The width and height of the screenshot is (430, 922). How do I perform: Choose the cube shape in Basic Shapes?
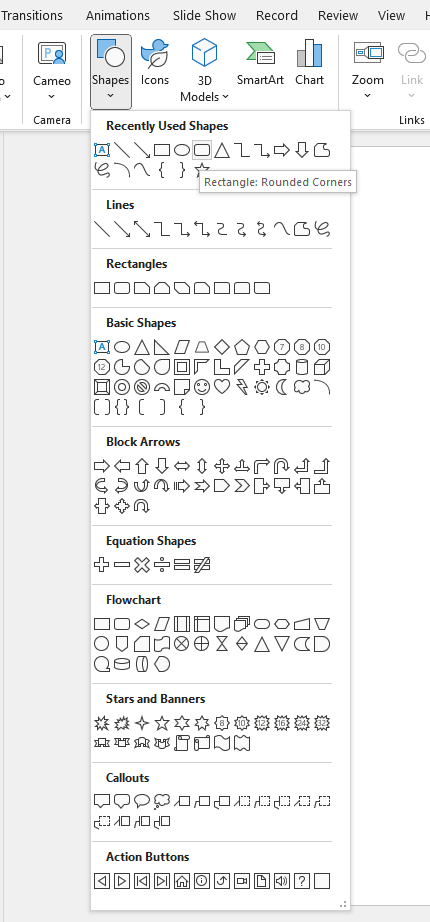coord(322,367)
